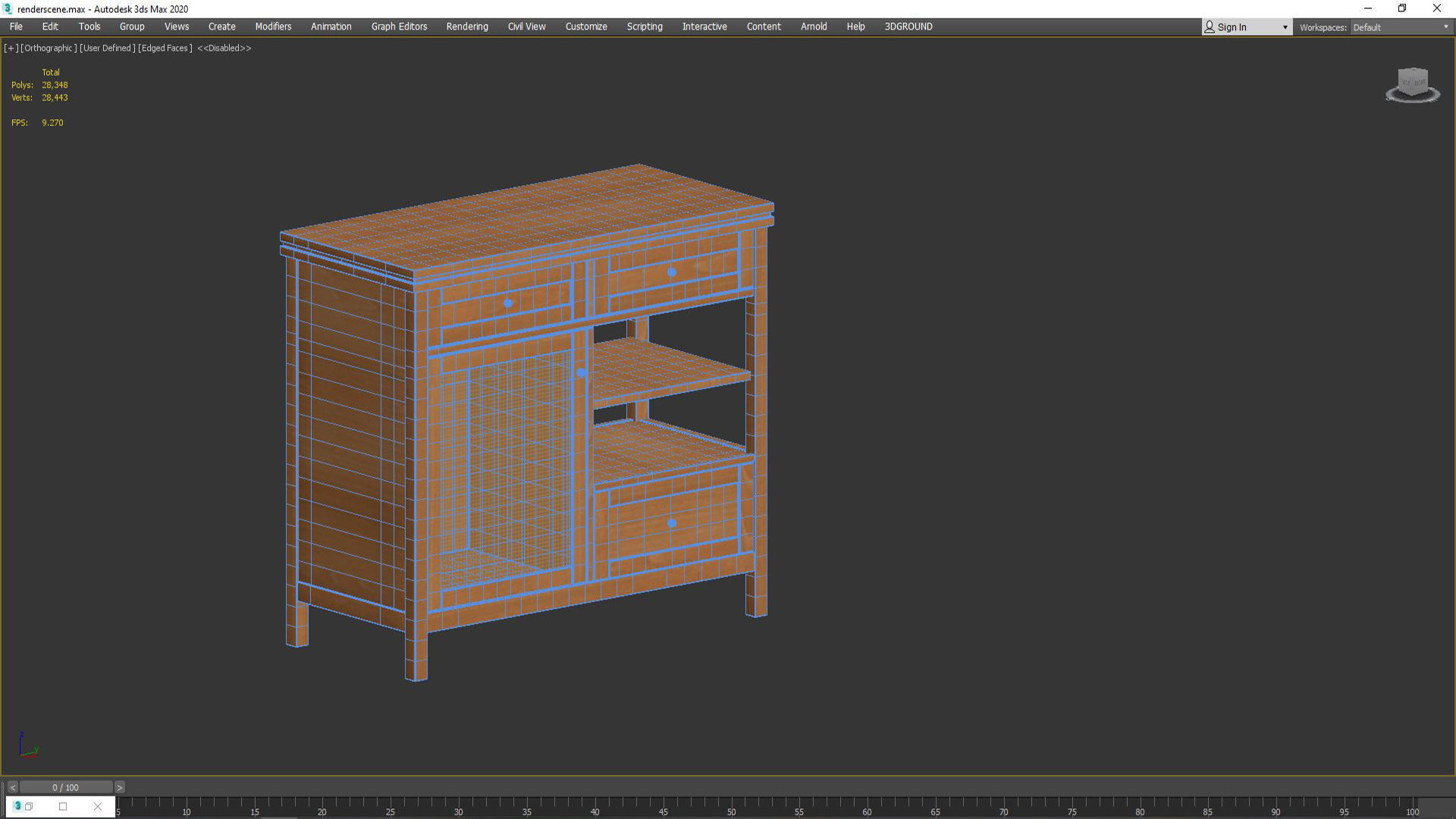The height and width of the screenshot is (819, 1456).
Task: Open the Graph Editors menu
Action: pos(400,27)
